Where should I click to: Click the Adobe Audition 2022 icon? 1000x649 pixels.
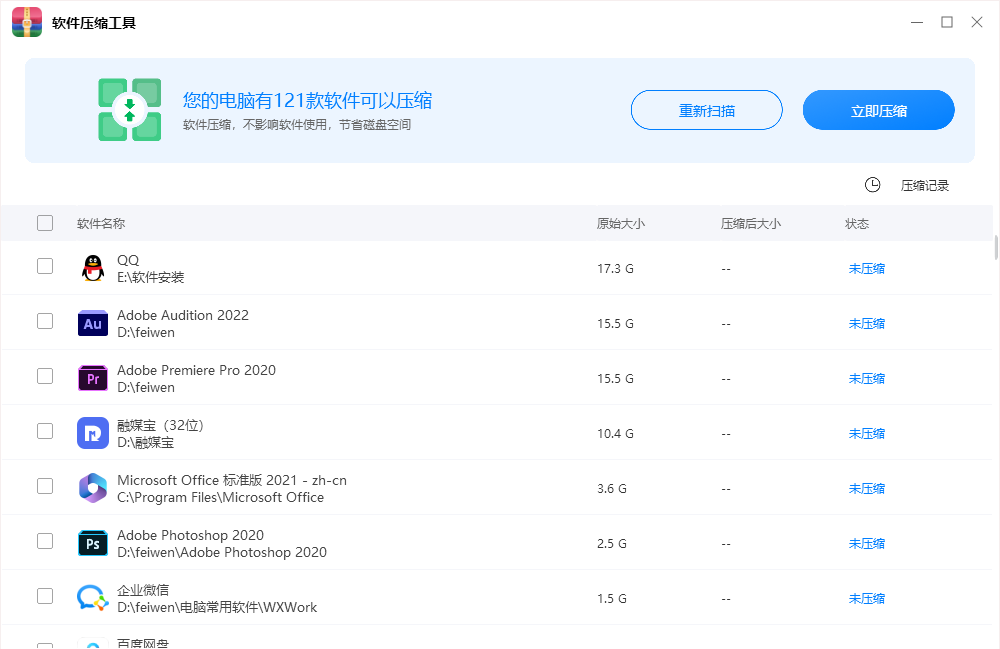tap(92, 321)
